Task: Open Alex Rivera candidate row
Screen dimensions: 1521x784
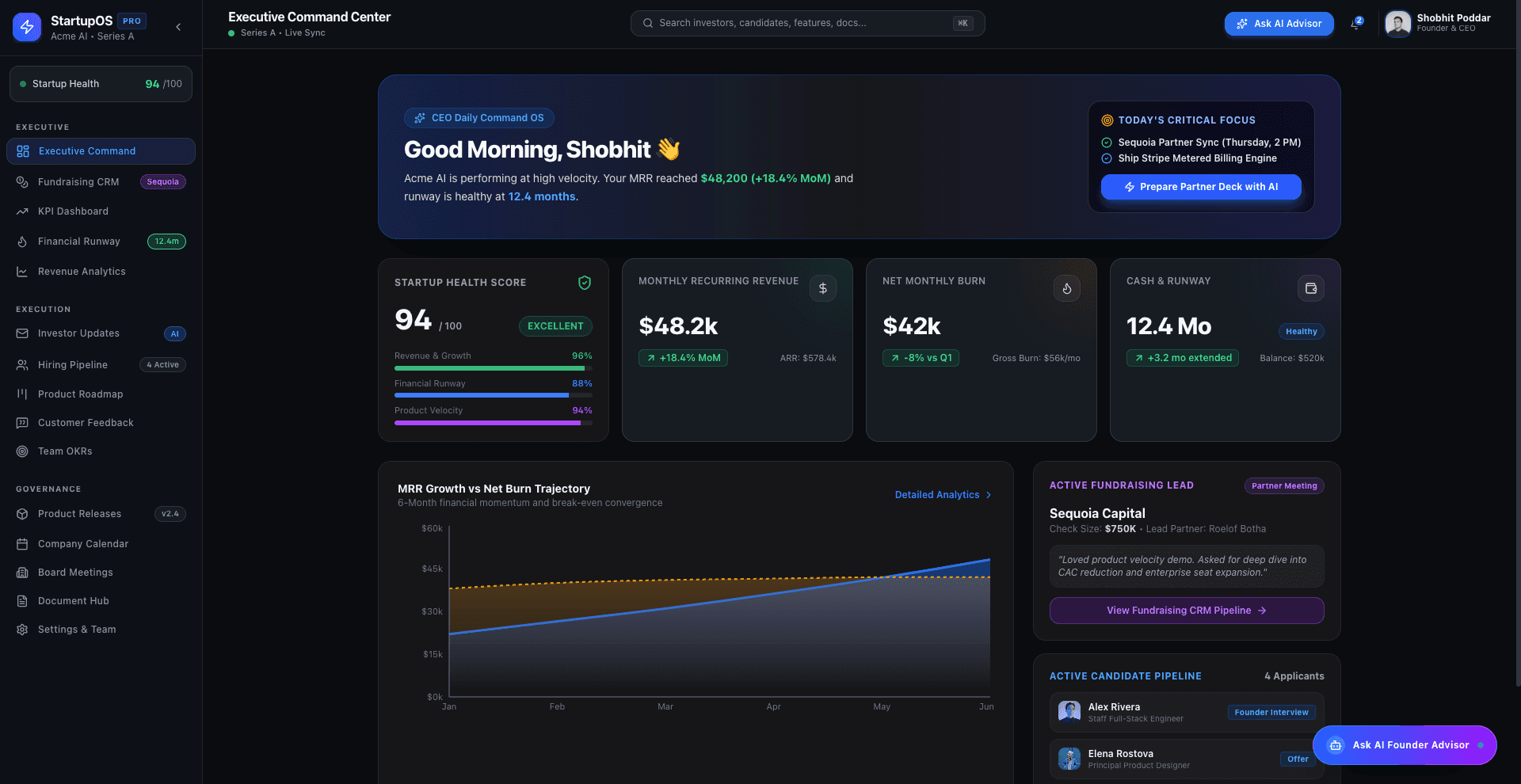Action: 1187,713
